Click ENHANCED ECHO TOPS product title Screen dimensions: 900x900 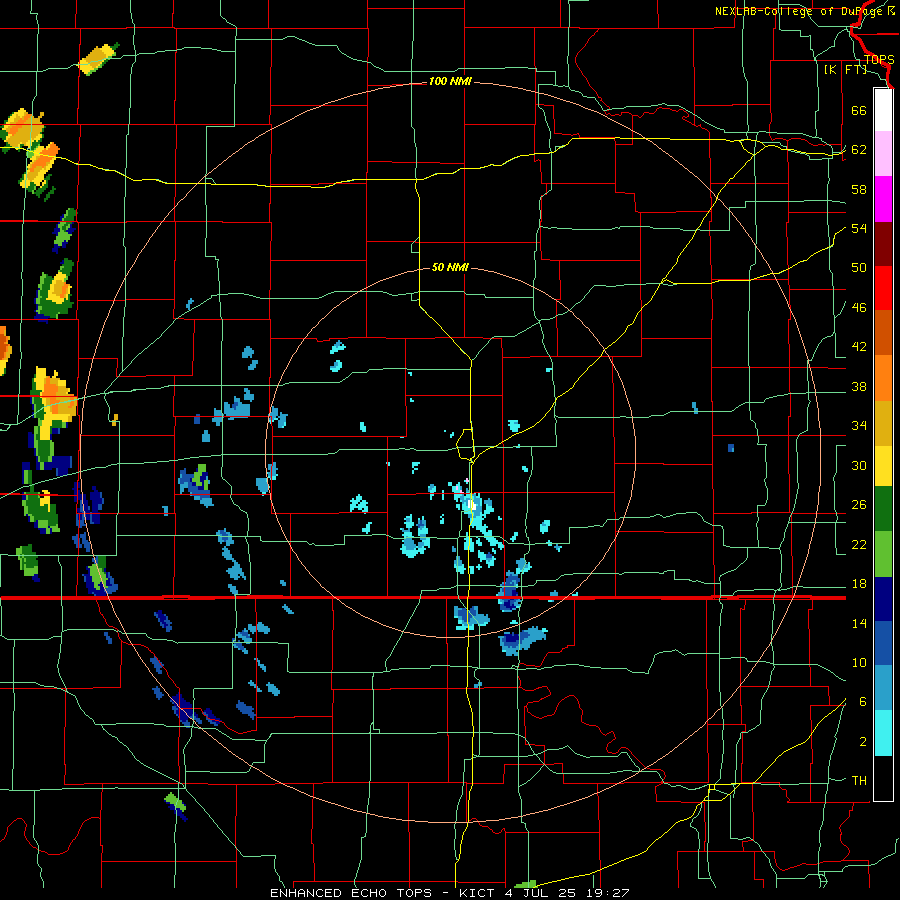351,893
